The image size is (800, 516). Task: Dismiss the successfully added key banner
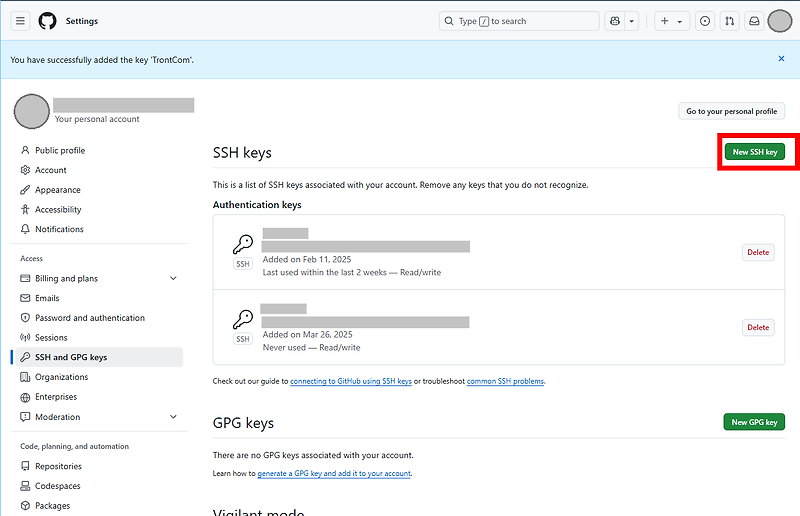(x=781, y=59)
